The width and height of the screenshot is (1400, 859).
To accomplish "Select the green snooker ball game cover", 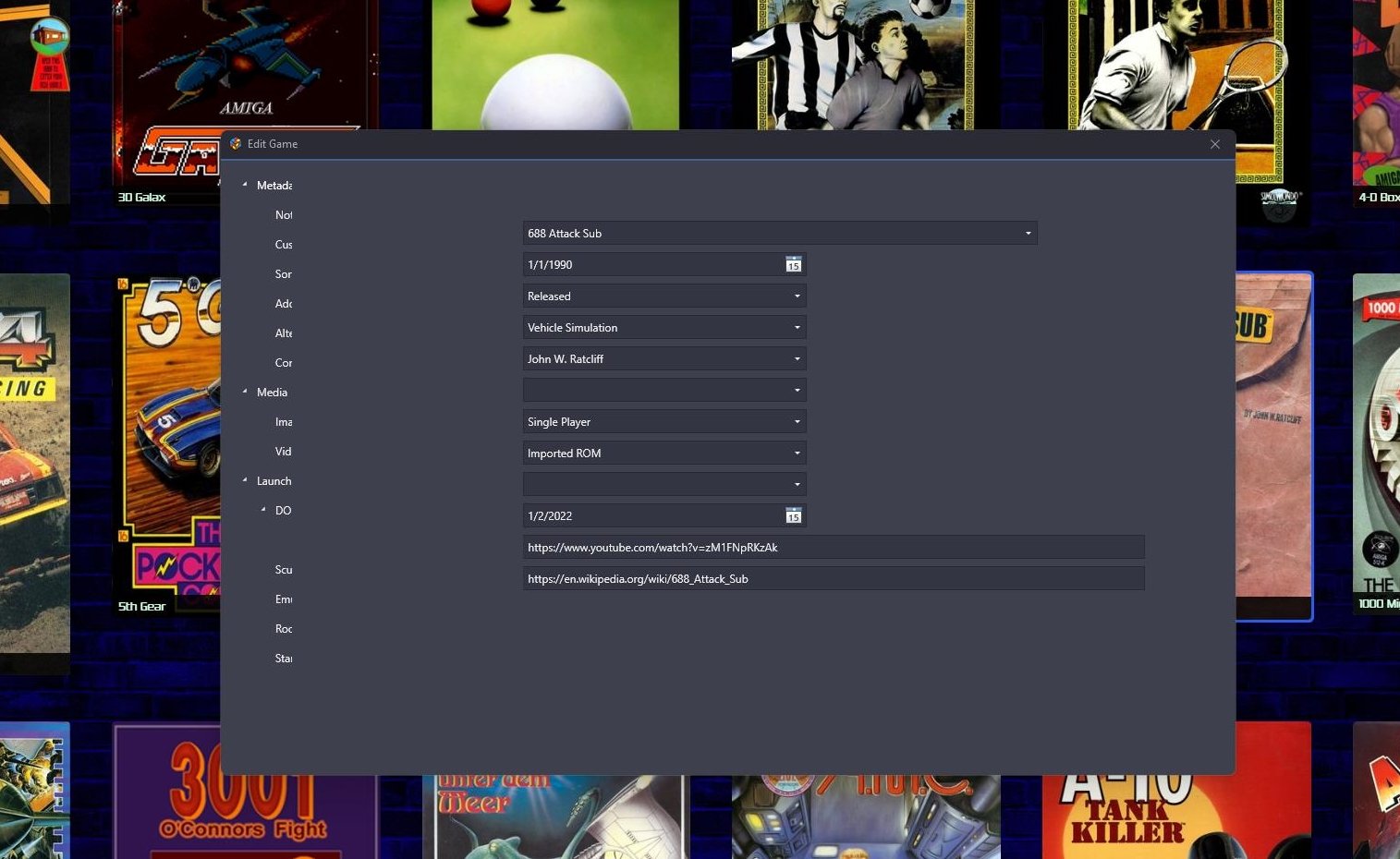I will point(555,65).
